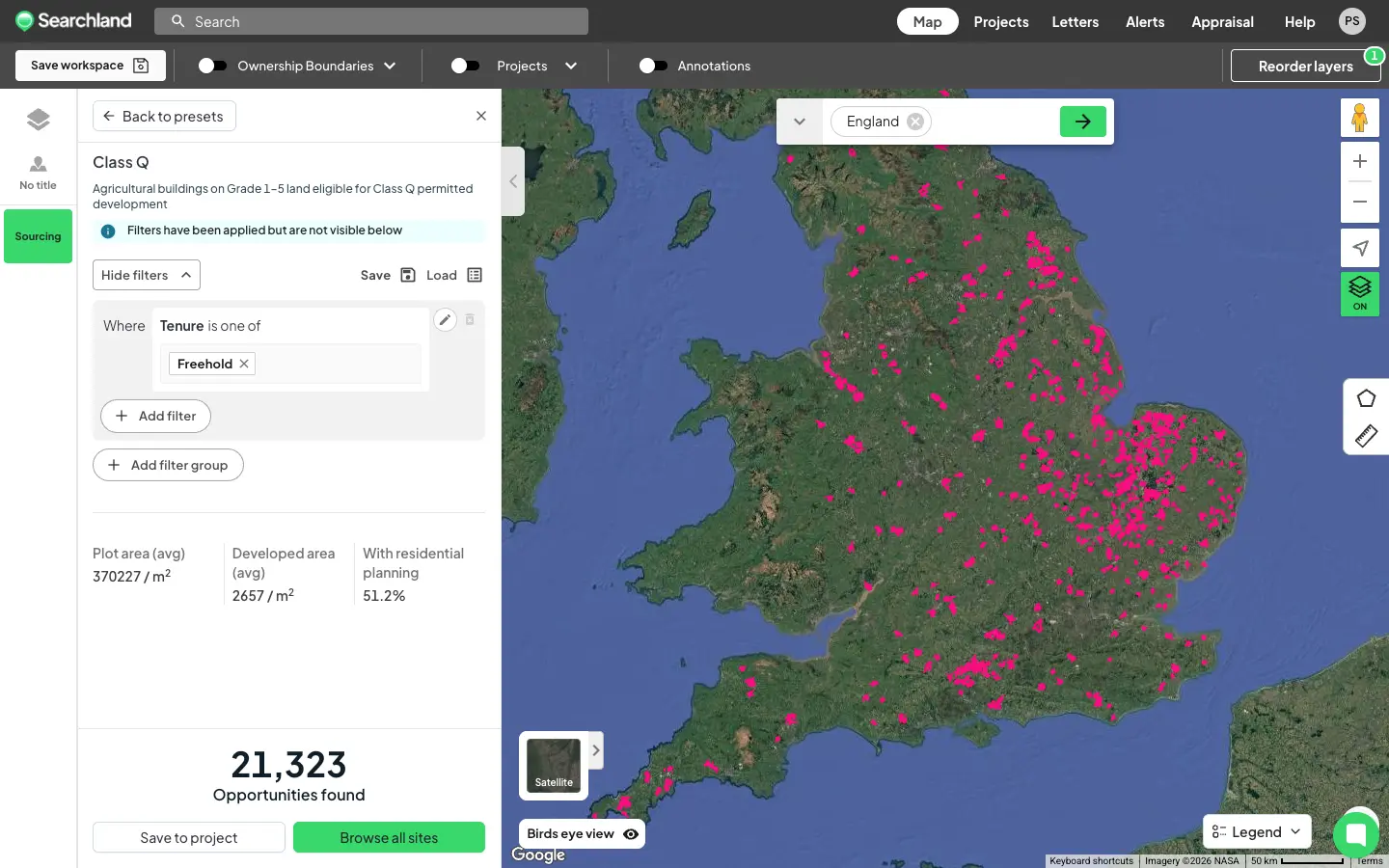The width and height of the screenshot is (1389, 868).
Task: Select the Sourcing sidebar tab
Action: (38, 236)
